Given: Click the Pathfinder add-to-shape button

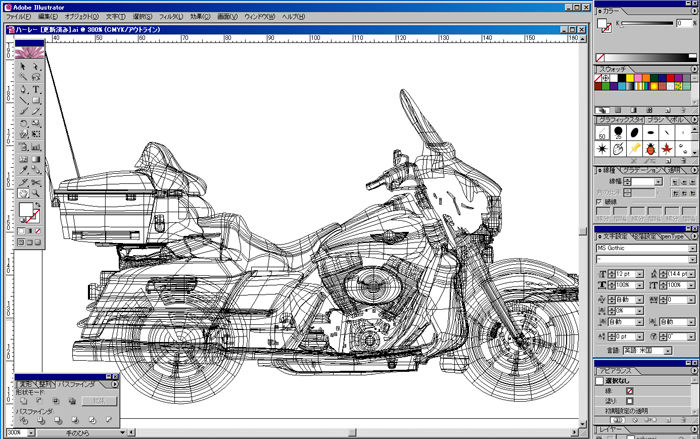Looking at the screenshot, I should click(x=23, y=401).
